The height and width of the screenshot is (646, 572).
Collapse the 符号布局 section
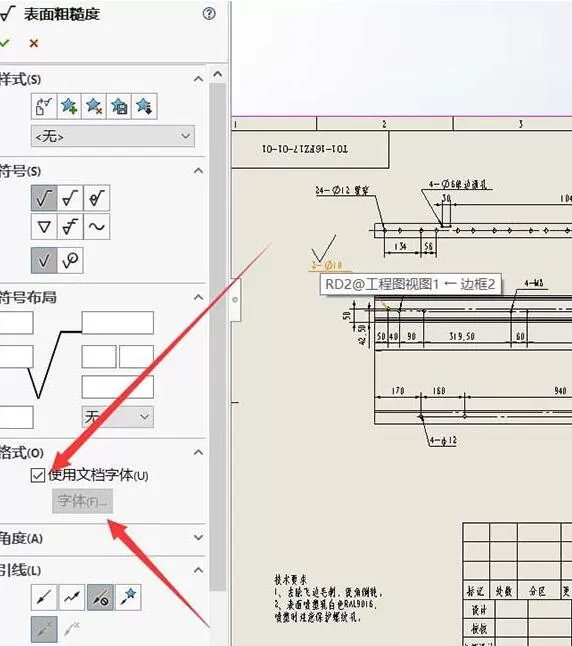(x=199, y=297)
